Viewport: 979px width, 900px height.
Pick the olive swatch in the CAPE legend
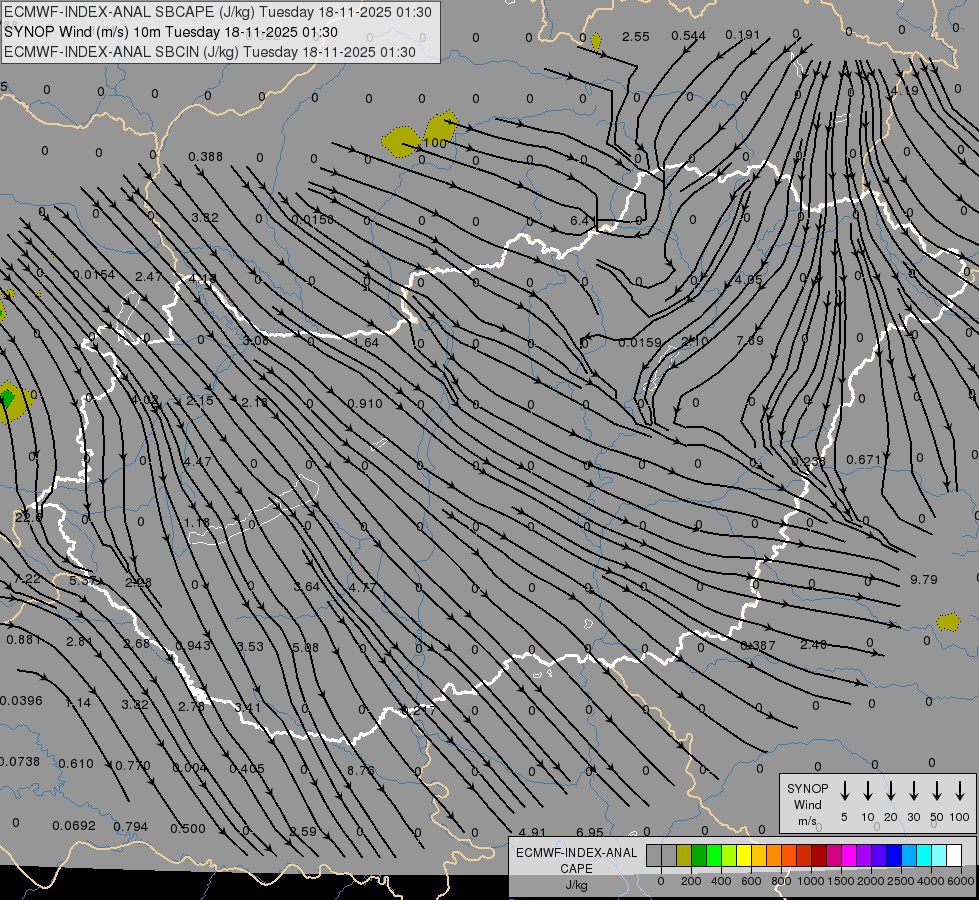coord(684,855)
